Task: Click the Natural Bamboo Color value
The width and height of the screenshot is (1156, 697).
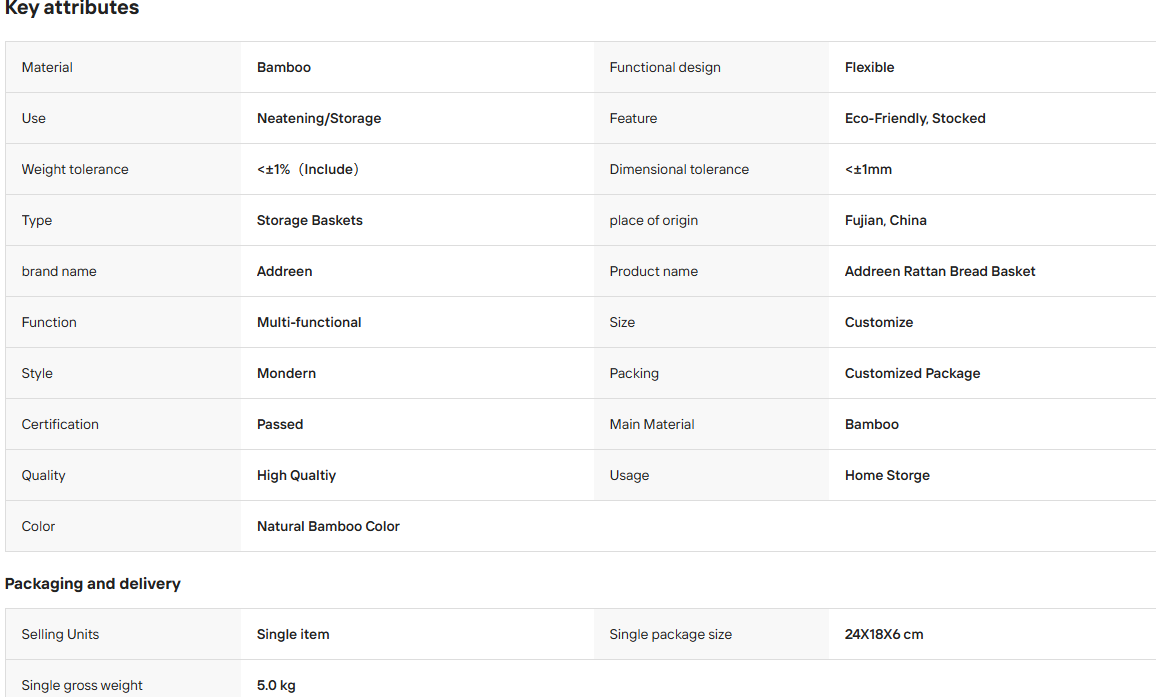Action: point(328,526)
